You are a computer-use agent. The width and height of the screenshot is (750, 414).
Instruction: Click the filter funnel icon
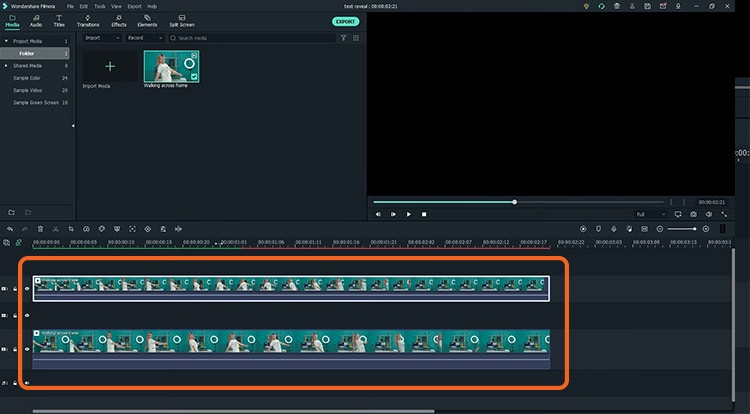(343, 38)
